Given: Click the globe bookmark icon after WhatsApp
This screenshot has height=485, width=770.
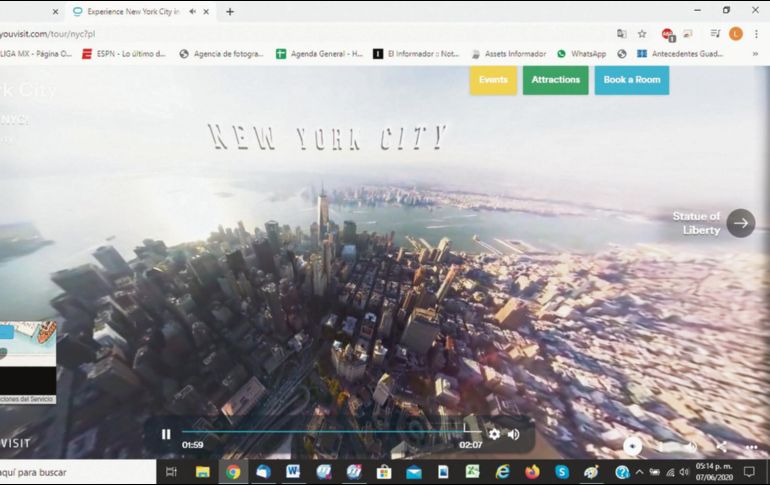Looking at the screenshot, I should (x=622, y=54).
